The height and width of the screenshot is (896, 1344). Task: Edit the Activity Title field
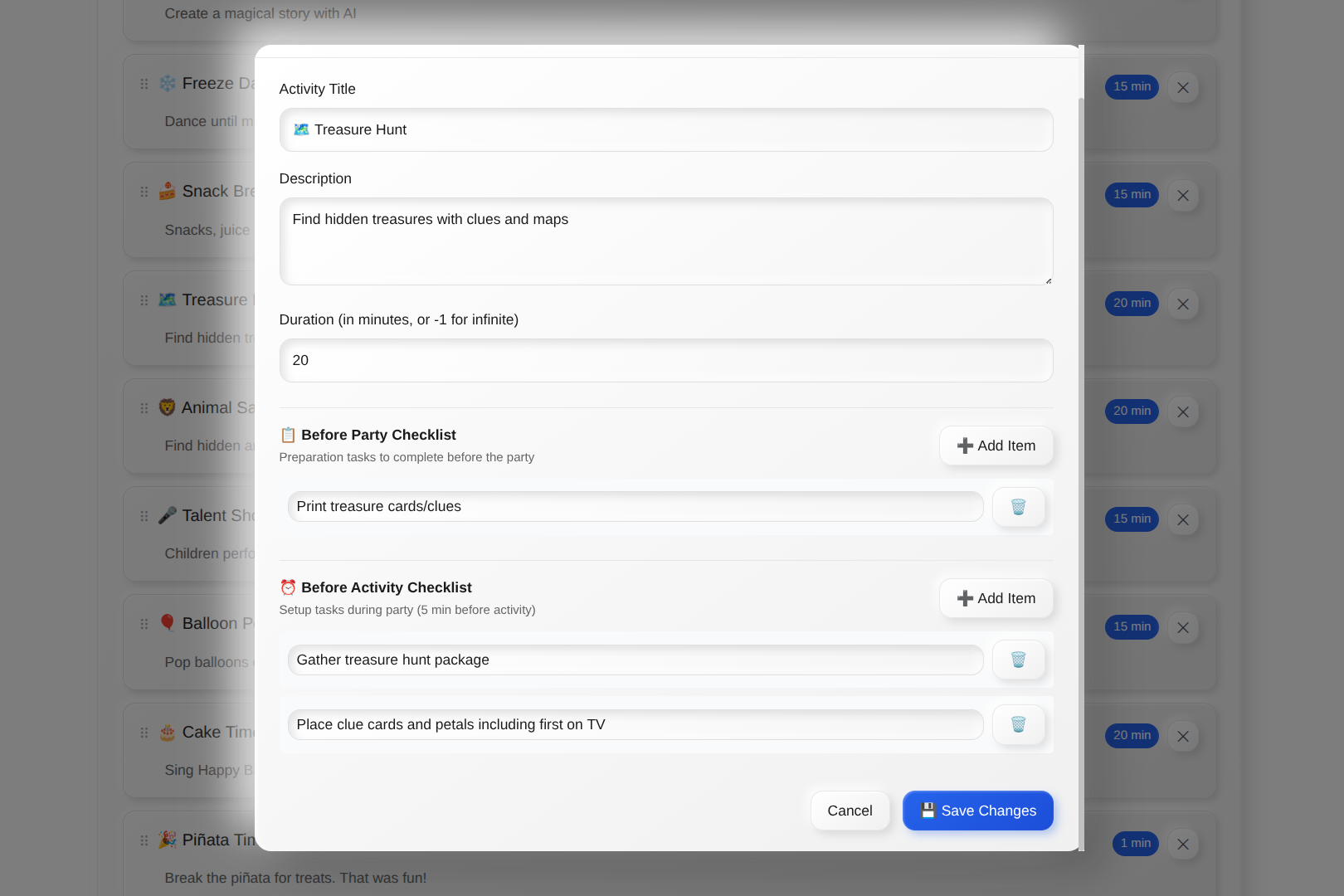pyautogui.click(x=665, y=129)
